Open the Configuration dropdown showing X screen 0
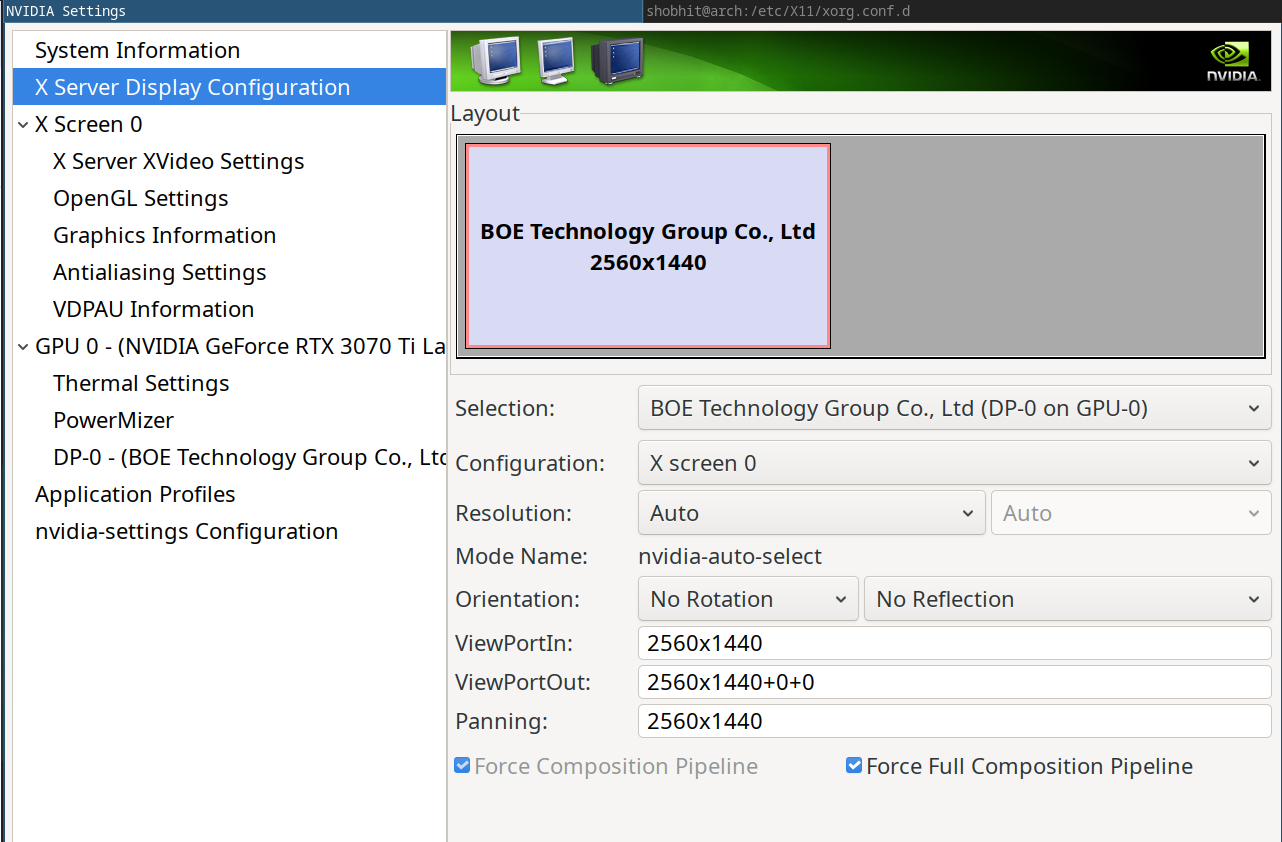The width and height of the screenshot is (1282, 842). click(955, 463)
